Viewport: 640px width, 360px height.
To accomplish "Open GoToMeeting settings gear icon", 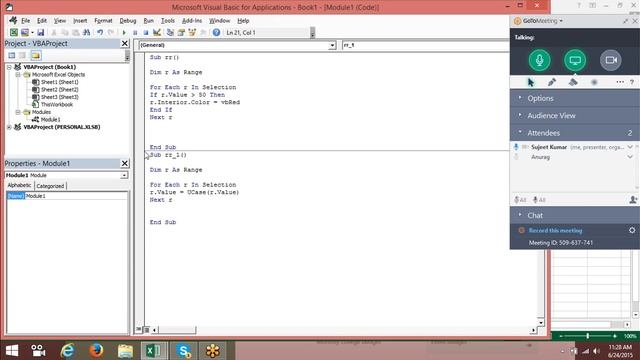I will point(632,230).
